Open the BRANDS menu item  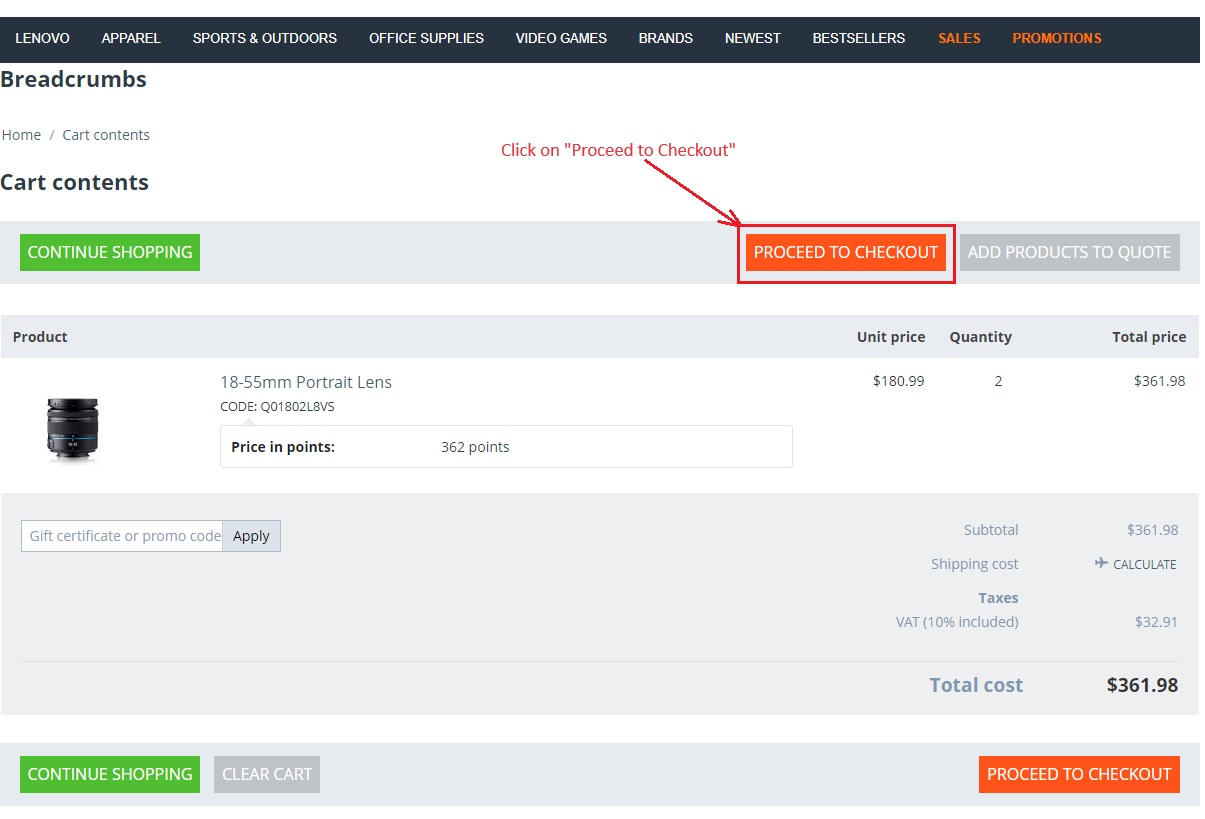tap(666, 38)
